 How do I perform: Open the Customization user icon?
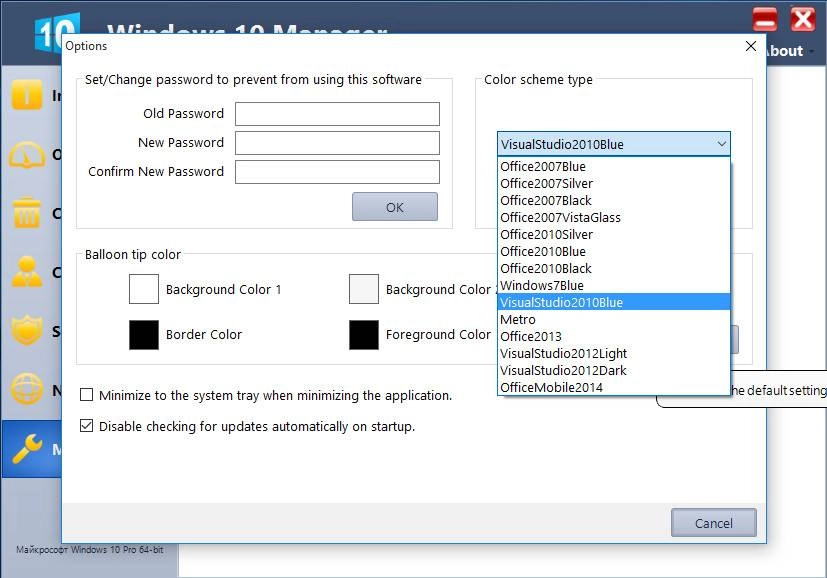coord(26,272)
